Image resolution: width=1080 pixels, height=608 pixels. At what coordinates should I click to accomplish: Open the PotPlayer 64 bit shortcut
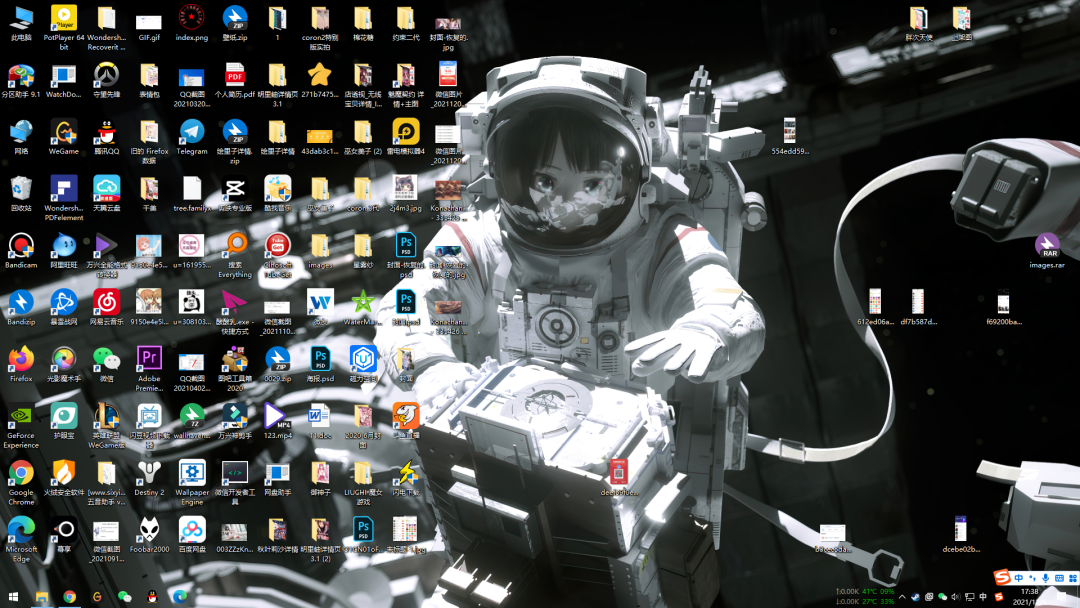tap(63, 28)
